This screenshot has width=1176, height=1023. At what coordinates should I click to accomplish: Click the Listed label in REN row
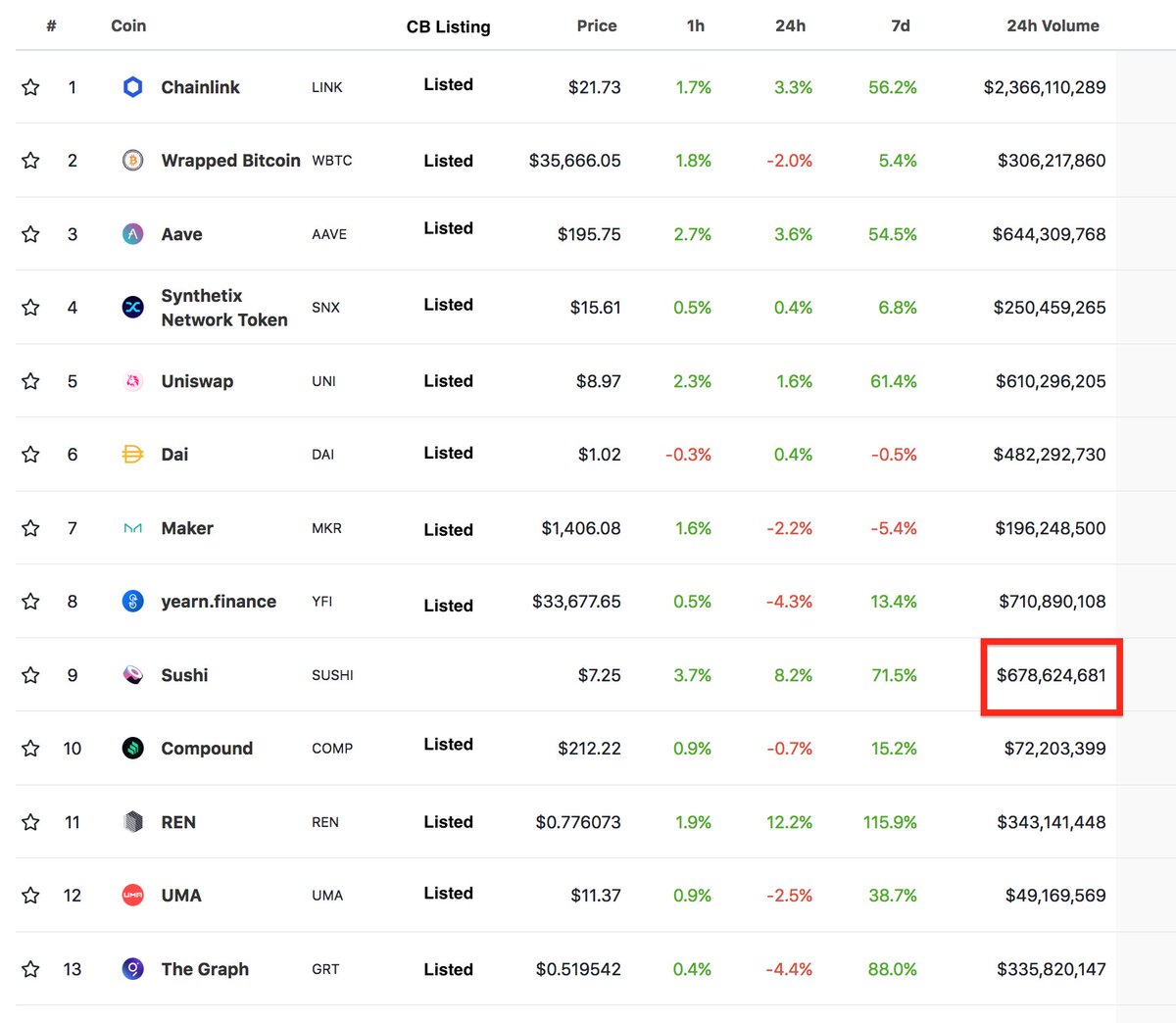click(449, 822)
